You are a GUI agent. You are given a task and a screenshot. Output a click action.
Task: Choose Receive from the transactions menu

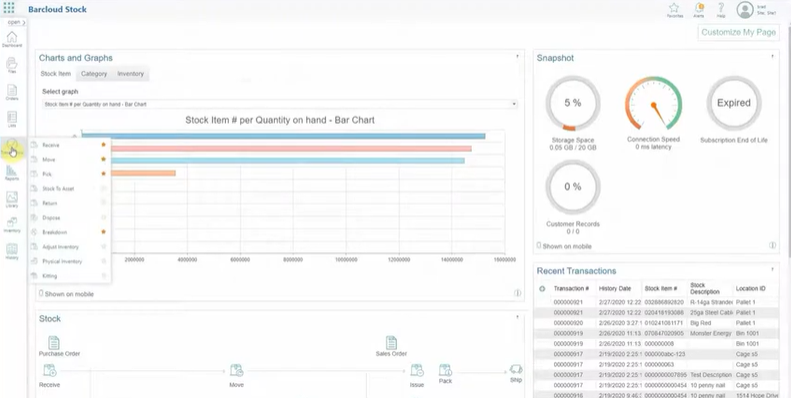[51, 145]
